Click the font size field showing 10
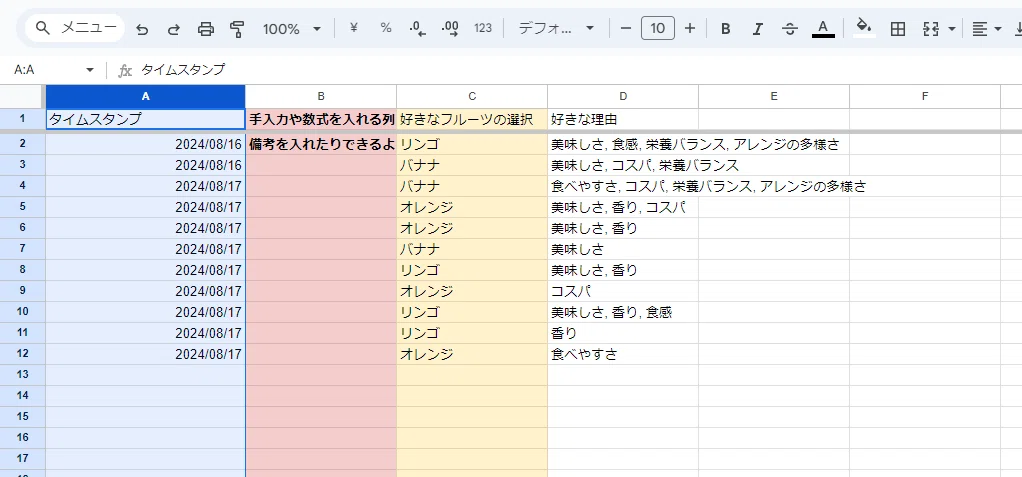The width and height of the screenshot is (1022, 477). [658, 28]
